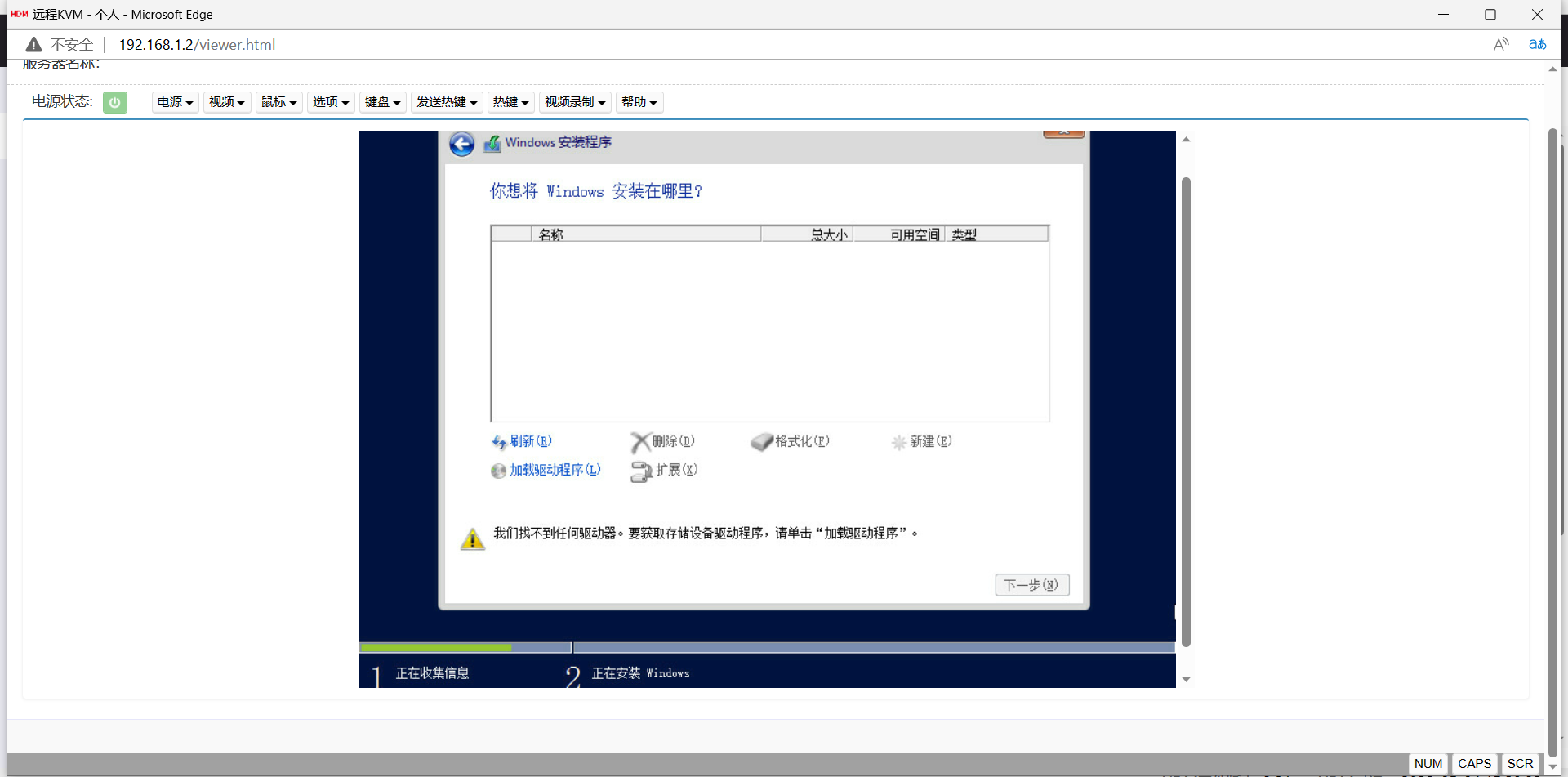Click the delete (删除) X icon
The image size is (1568, 777).
(x=641, y=442)
